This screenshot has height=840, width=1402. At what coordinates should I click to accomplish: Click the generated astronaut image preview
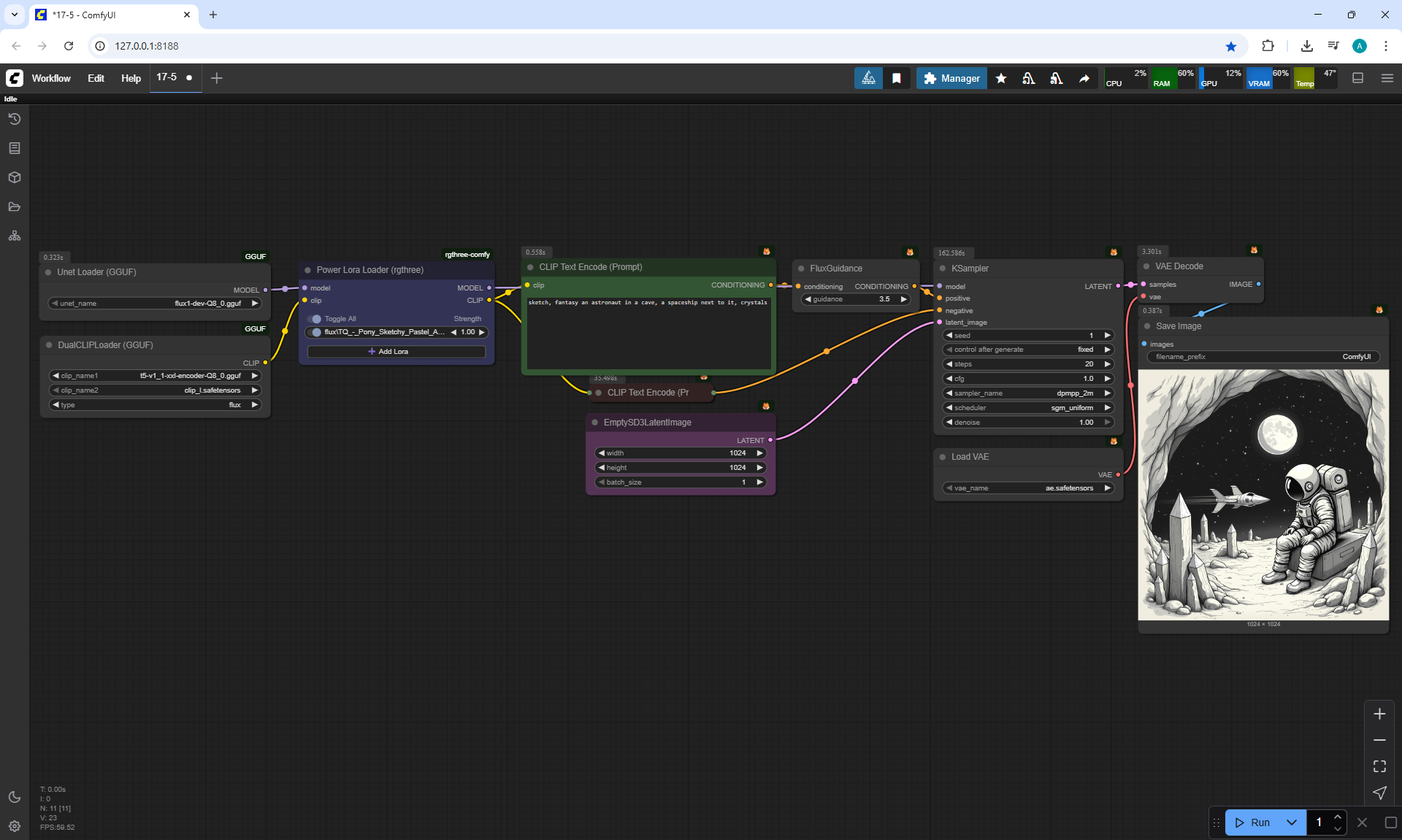1263,495
